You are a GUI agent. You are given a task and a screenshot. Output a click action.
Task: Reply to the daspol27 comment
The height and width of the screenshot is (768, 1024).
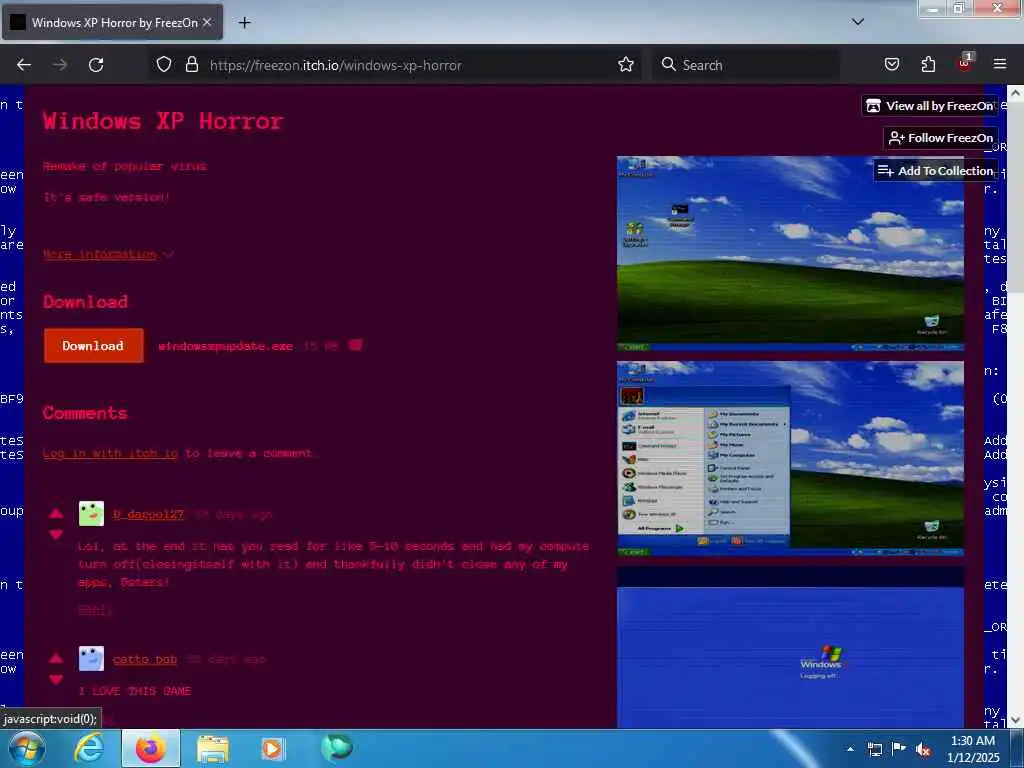click(95, 610)
